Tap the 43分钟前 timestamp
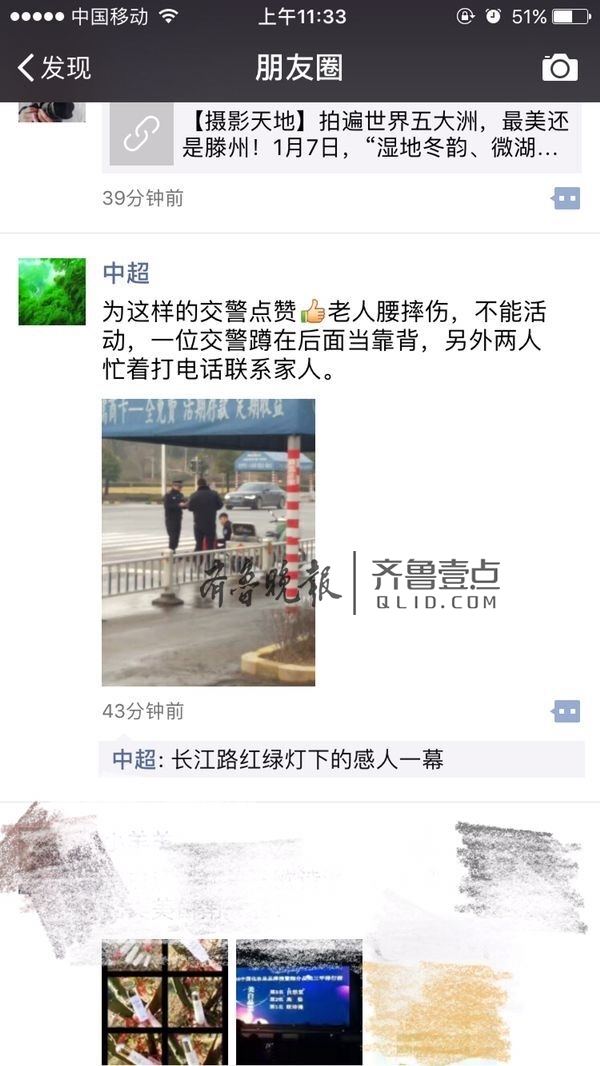 pos(143,711)
